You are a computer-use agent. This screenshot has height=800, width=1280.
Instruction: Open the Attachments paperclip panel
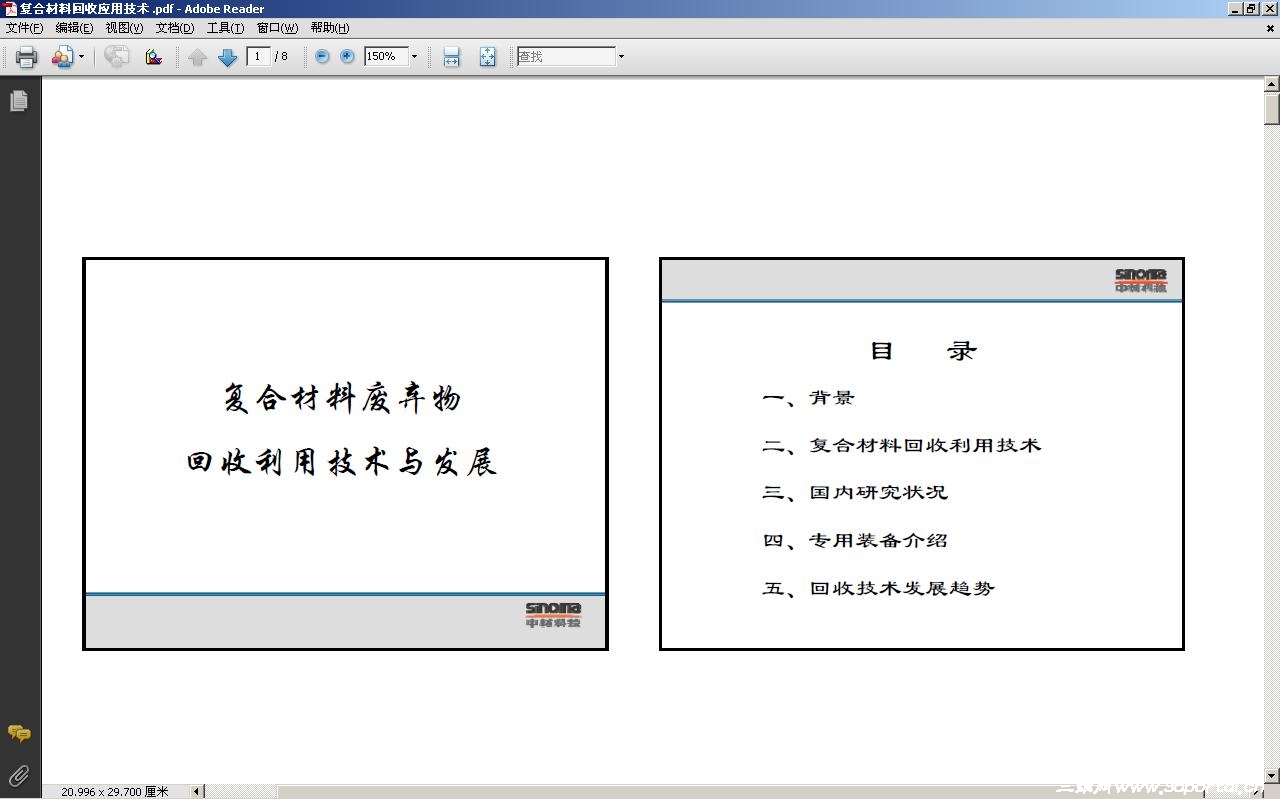click(x=19, y=775)
